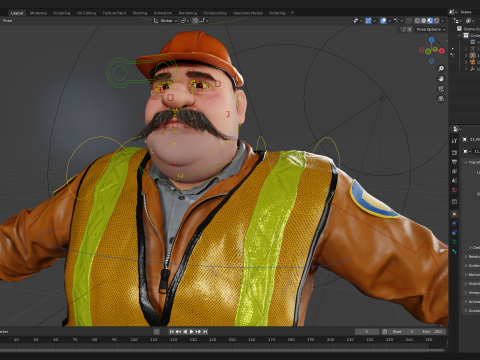Open the Pose Options dropdown

431,30
